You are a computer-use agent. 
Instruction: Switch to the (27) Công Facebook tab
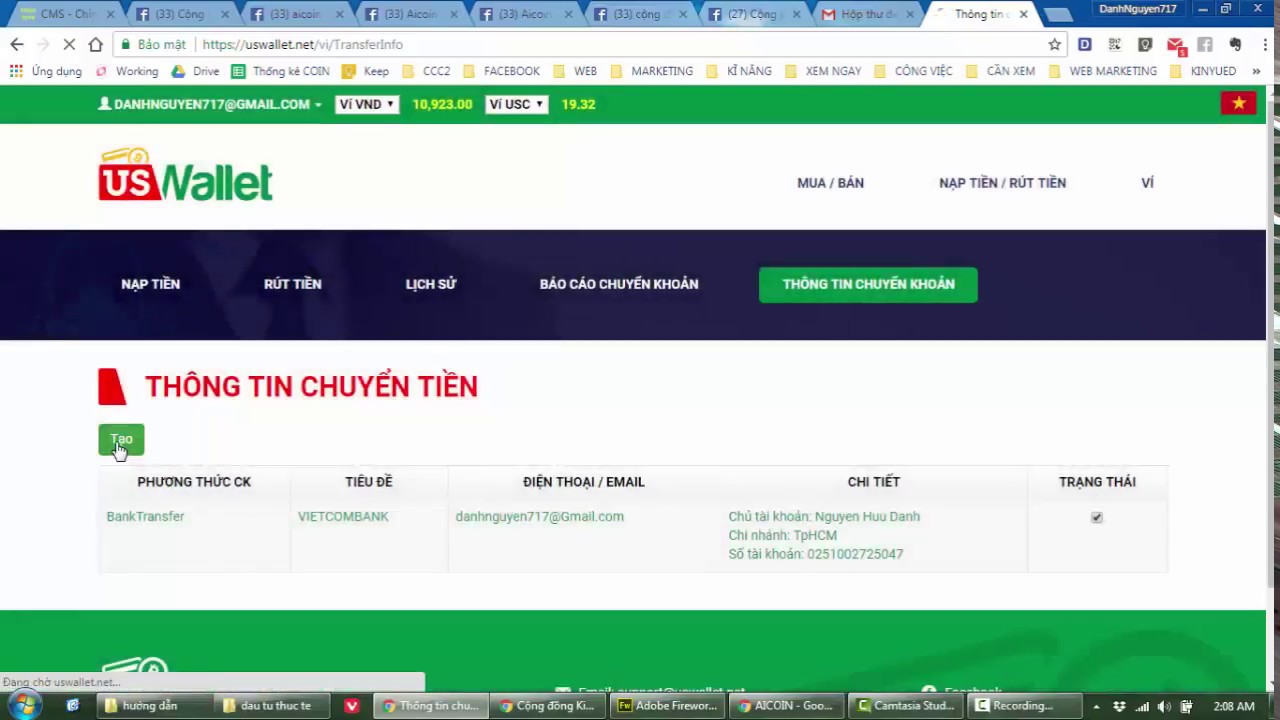click(752, 14)
